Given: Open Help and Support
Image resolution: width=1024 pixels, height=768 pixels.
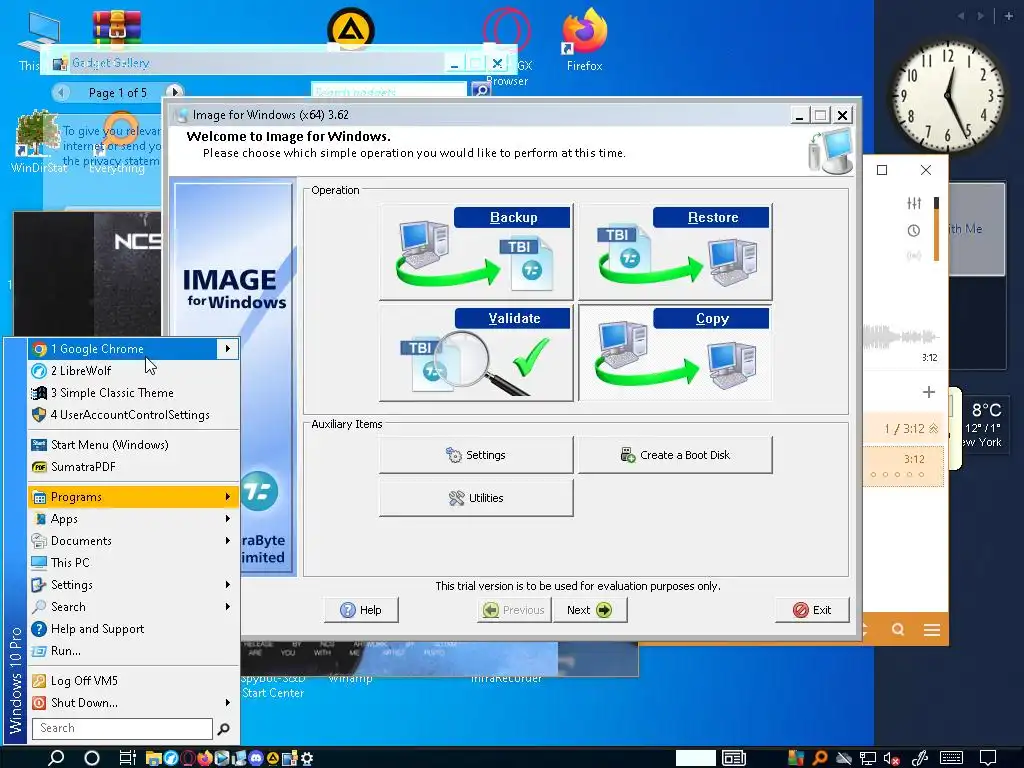Looking at the screenshot, I should point(133,629).
